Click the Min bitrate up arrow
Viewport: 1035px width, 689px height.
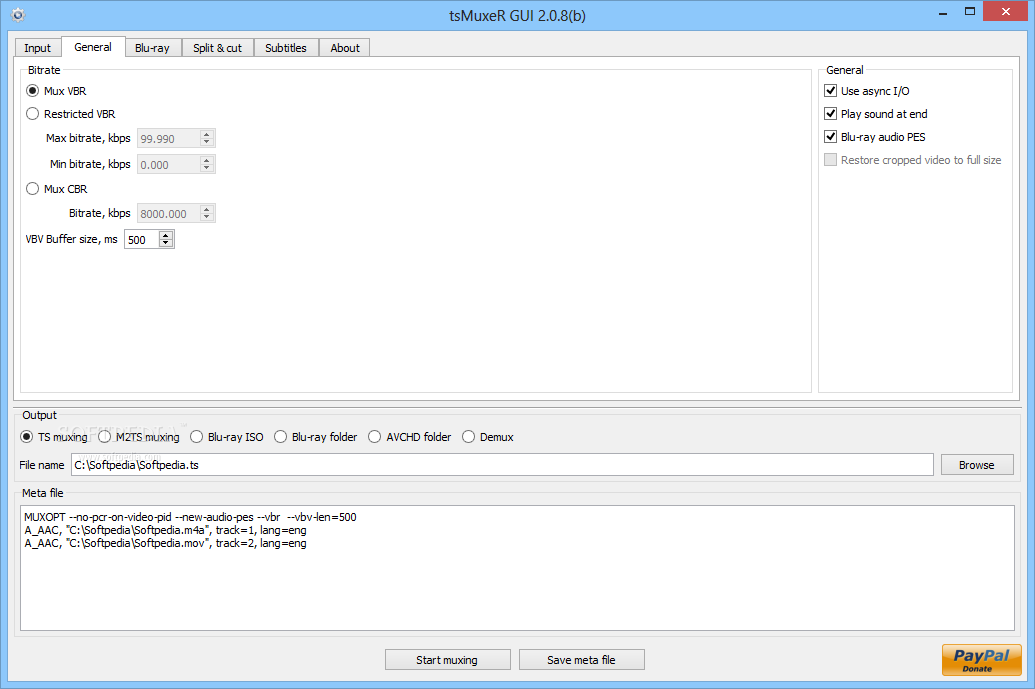pos(207,160)
